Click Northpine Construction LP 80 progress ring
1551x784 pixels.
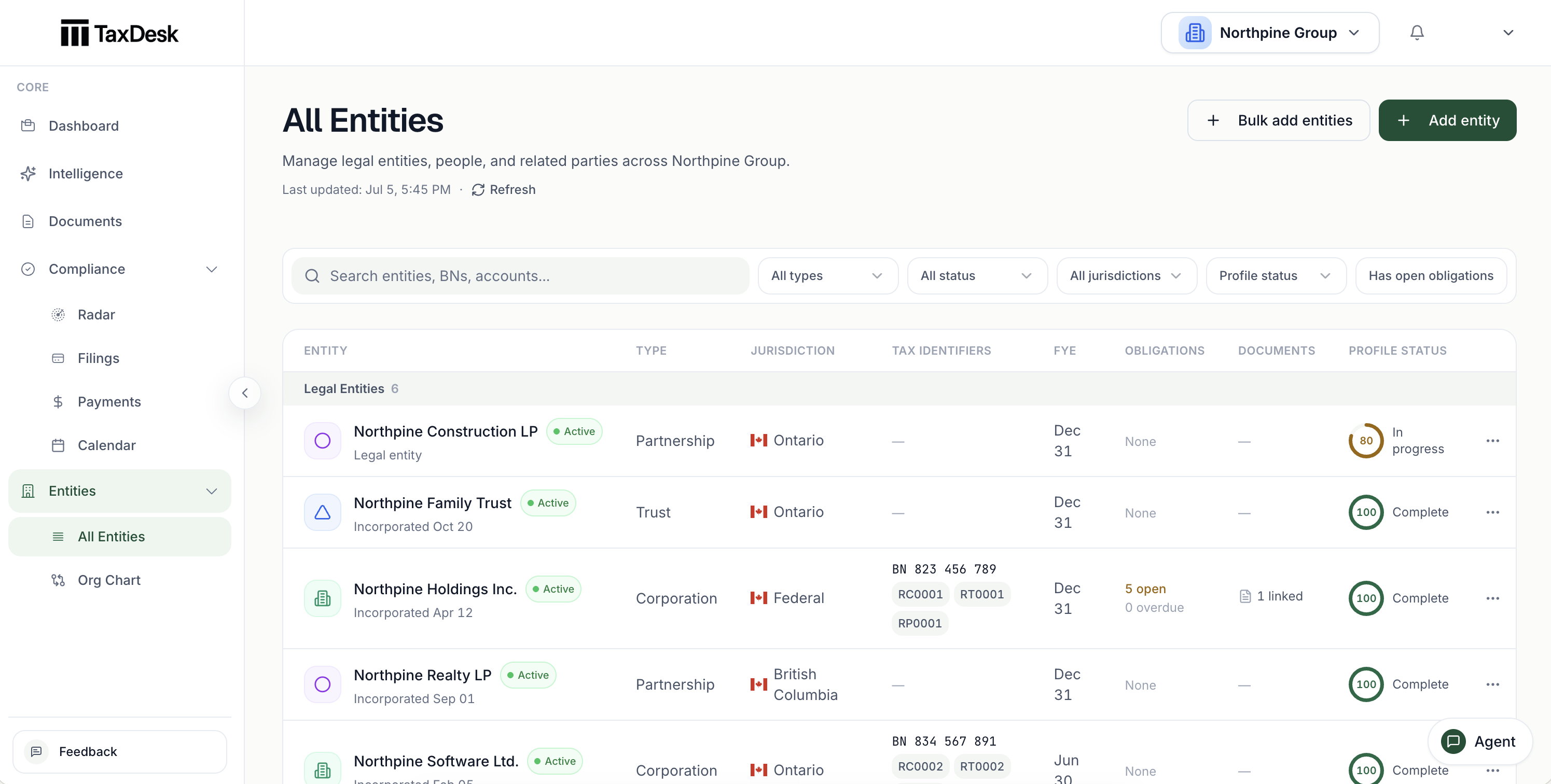click(x=1365, y=440)
